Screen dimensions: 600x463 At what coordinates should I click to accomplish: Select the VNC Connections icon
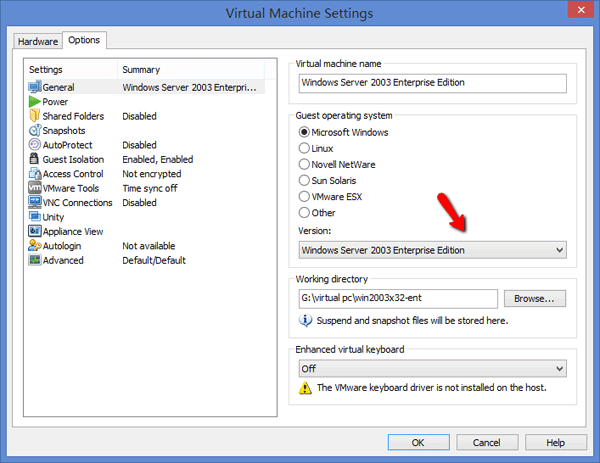[x=35, y=202]
